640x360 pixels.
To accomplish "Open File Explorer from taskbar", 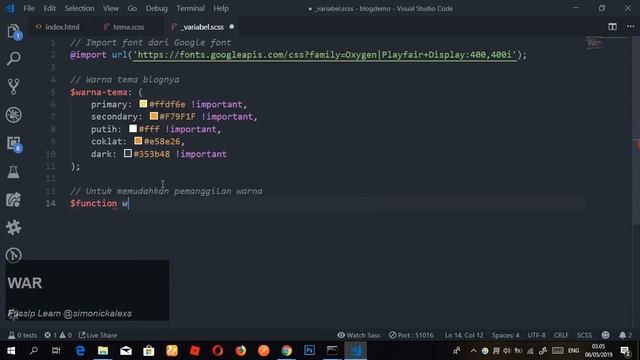I will click(103, 351).
